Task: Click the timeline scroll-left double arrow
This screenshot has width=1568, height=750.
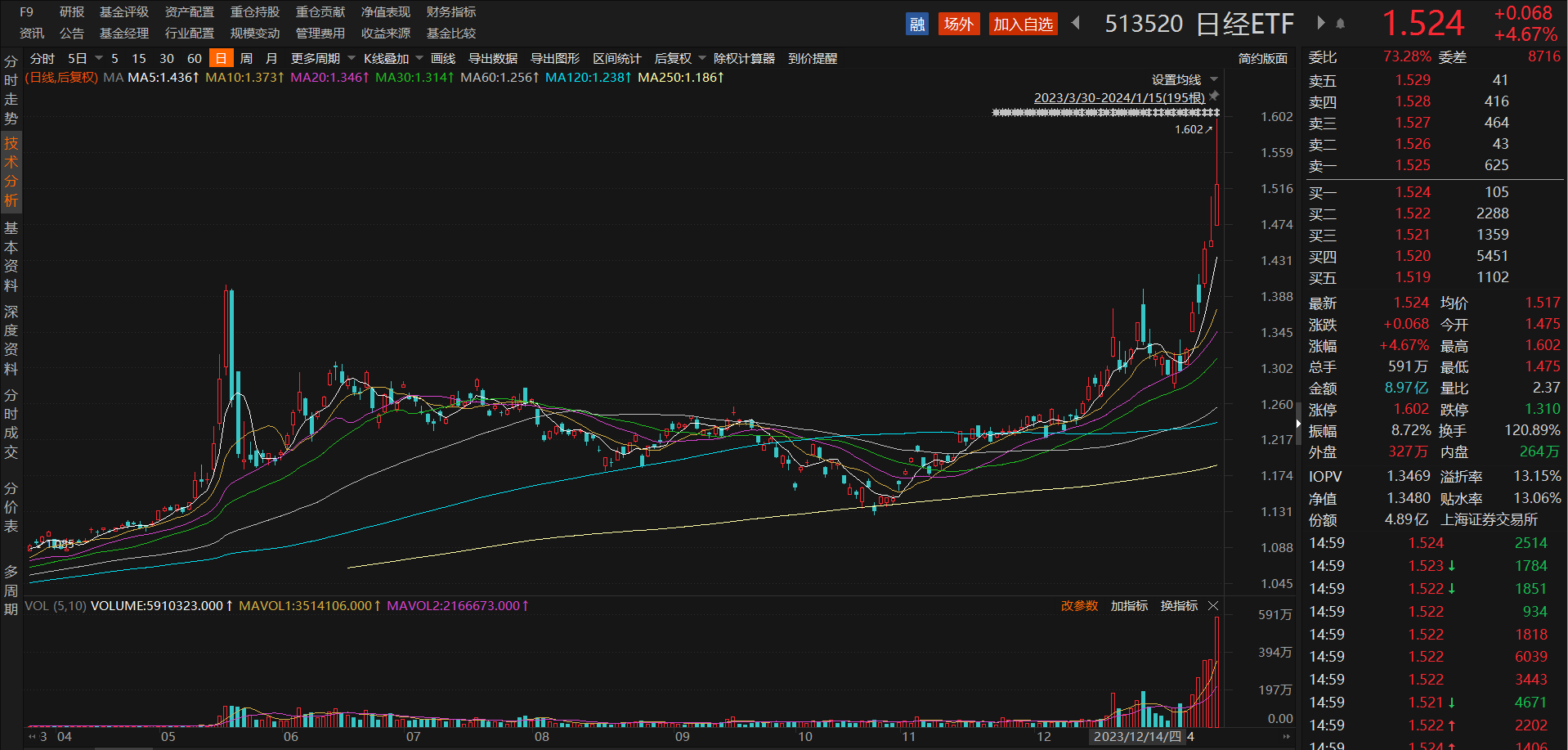Action: point(32,737)
